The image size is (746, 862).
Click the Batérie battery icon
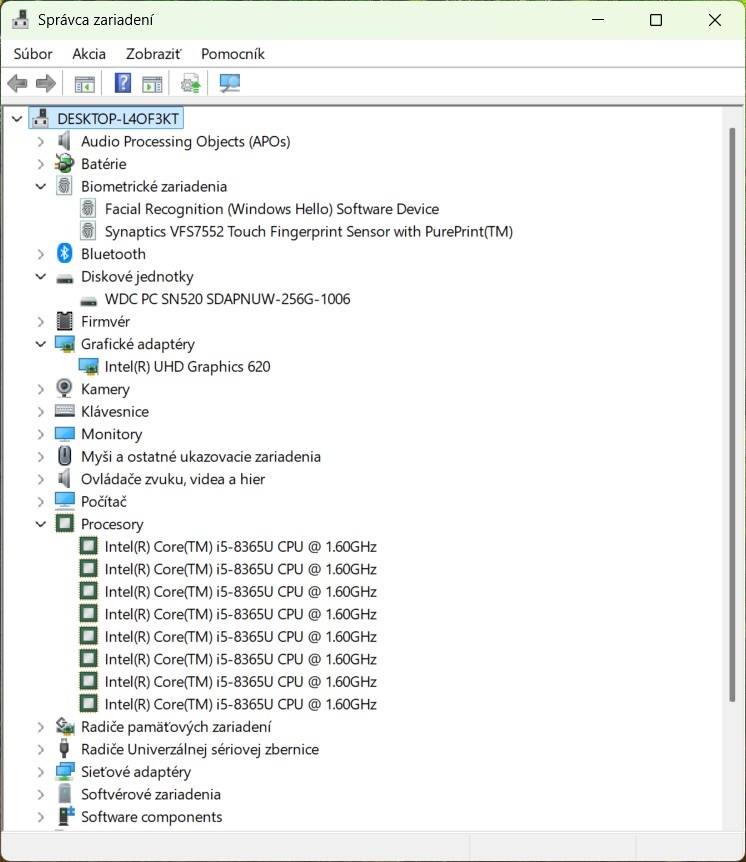tap(65, 164)
